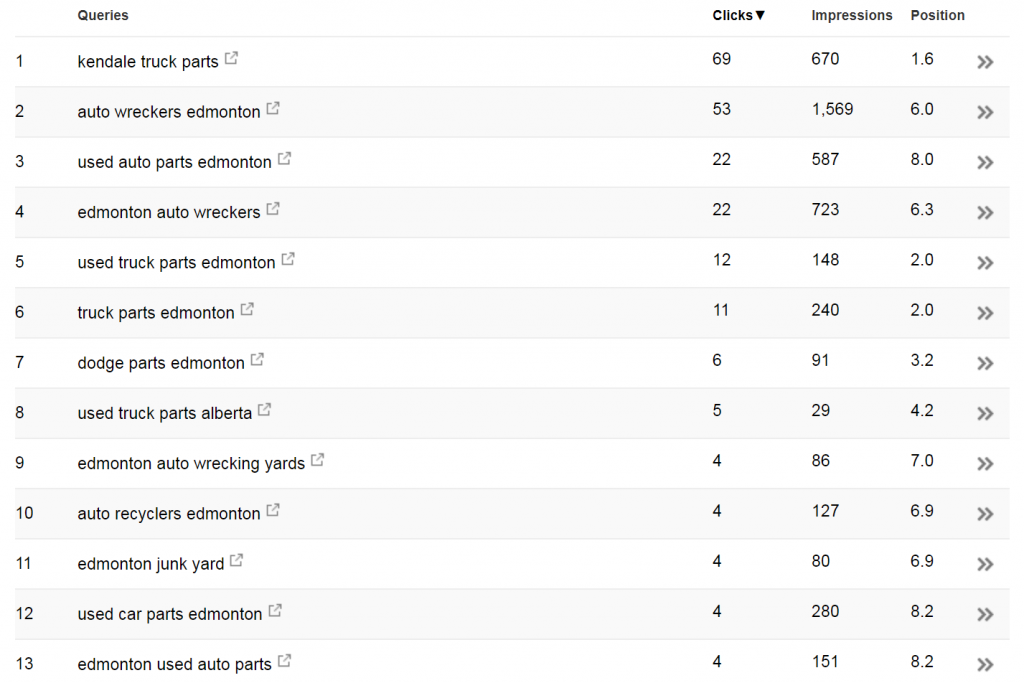Expand double-chevron for dodge parts edmonton row
This screenshot has width=1024, height=683.
point(985,364)
